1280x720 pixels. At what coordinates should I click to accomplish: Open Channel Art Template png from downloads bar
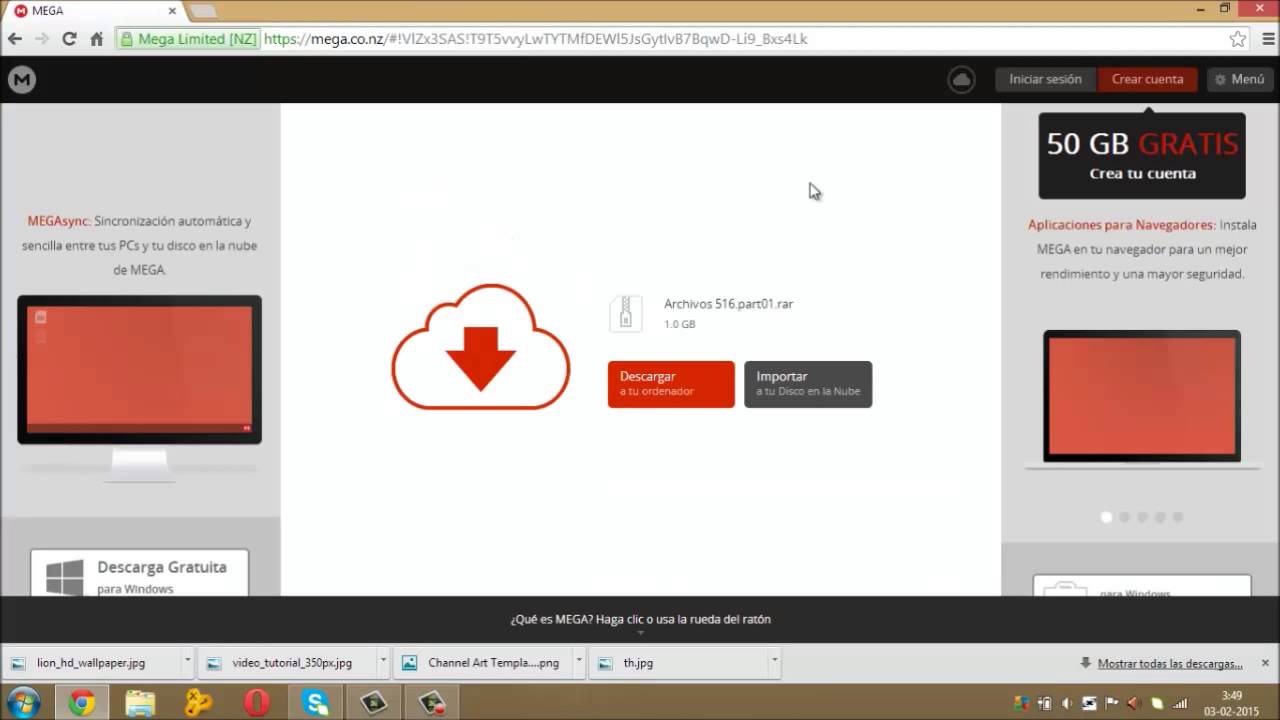485,662
